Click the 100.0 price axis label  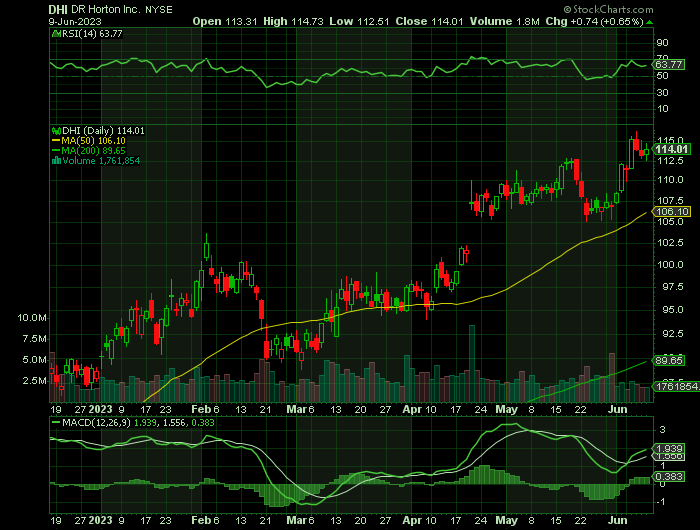[x=671, y=265]
